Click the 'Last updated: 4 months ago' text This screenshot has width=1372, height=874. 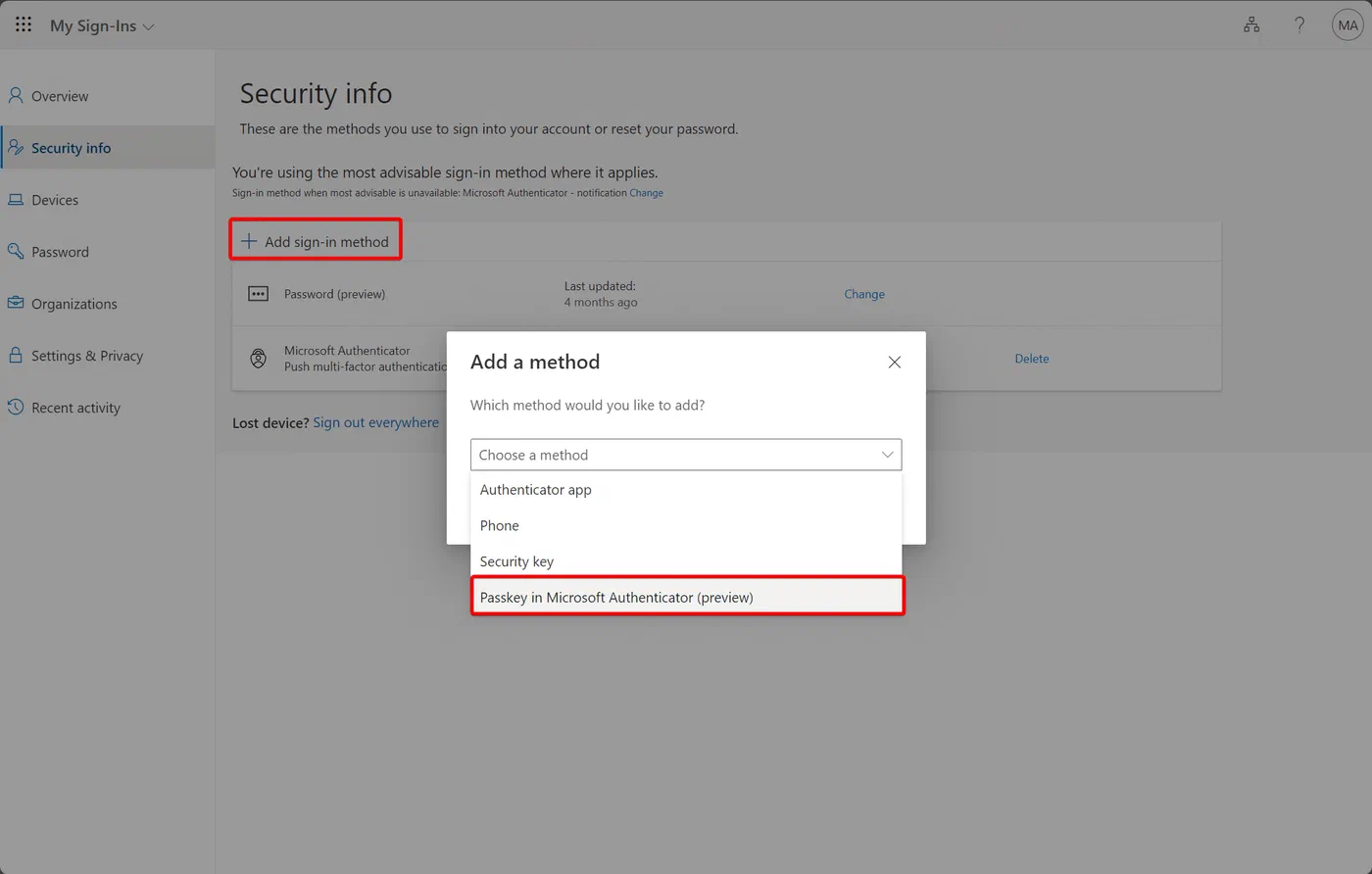click(x=601, y=294)
